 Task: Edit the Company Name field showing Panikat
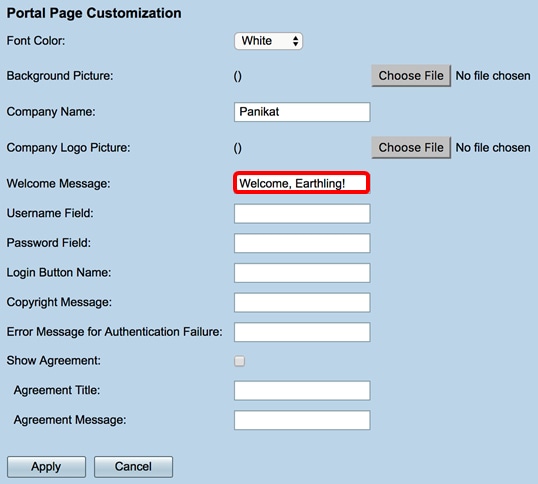(302, 112)
